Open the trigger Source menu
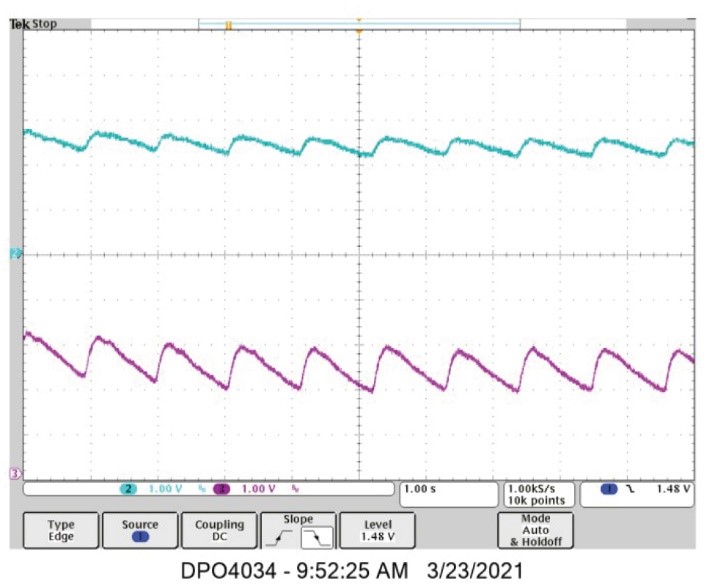The width and height of the screenshot is (704, 584). (140, 531)
